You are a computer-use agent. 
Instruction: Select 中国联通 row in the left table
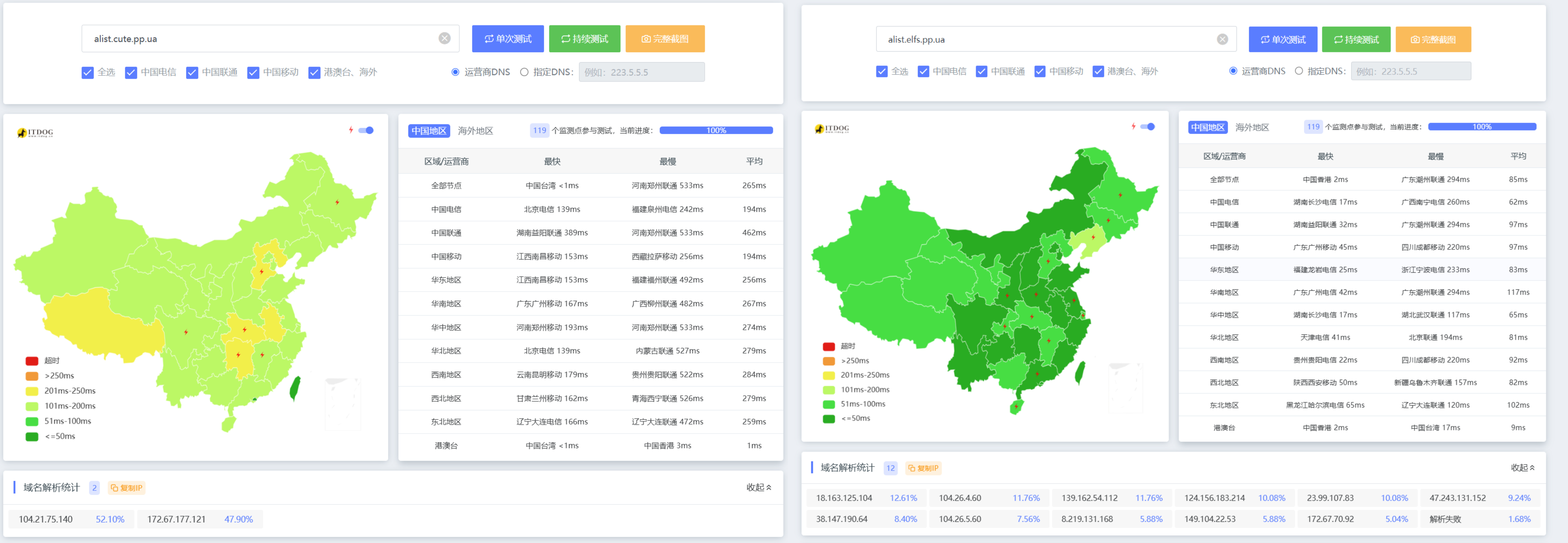point(590,233)
